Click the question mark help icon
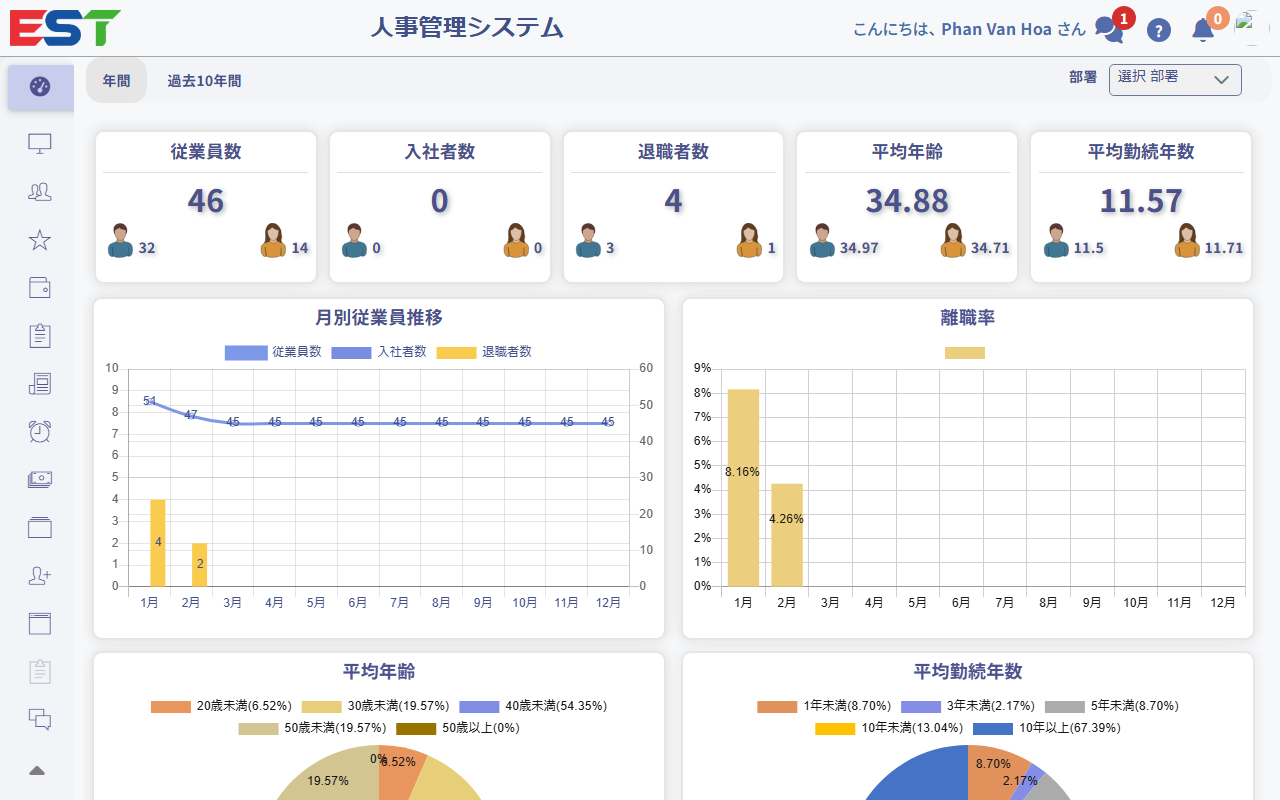Screen dimensions: 1280x800 pos(1159,30)
